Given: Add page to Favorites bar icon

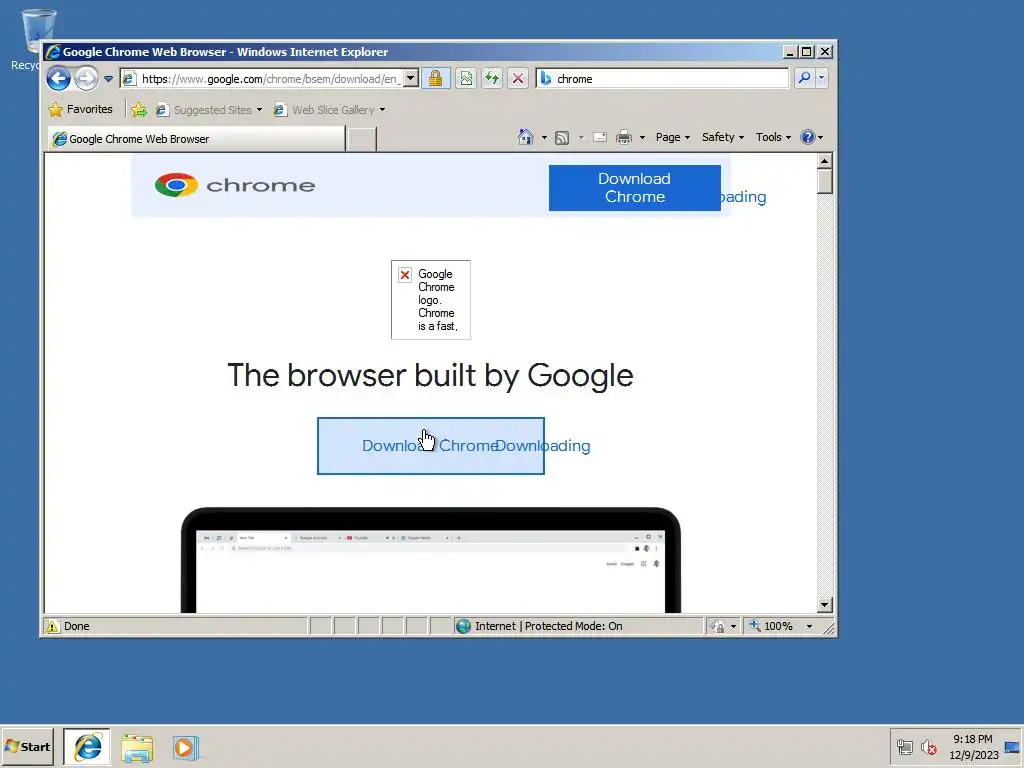Looking at the screenshot, I should (x=138, y=110).
